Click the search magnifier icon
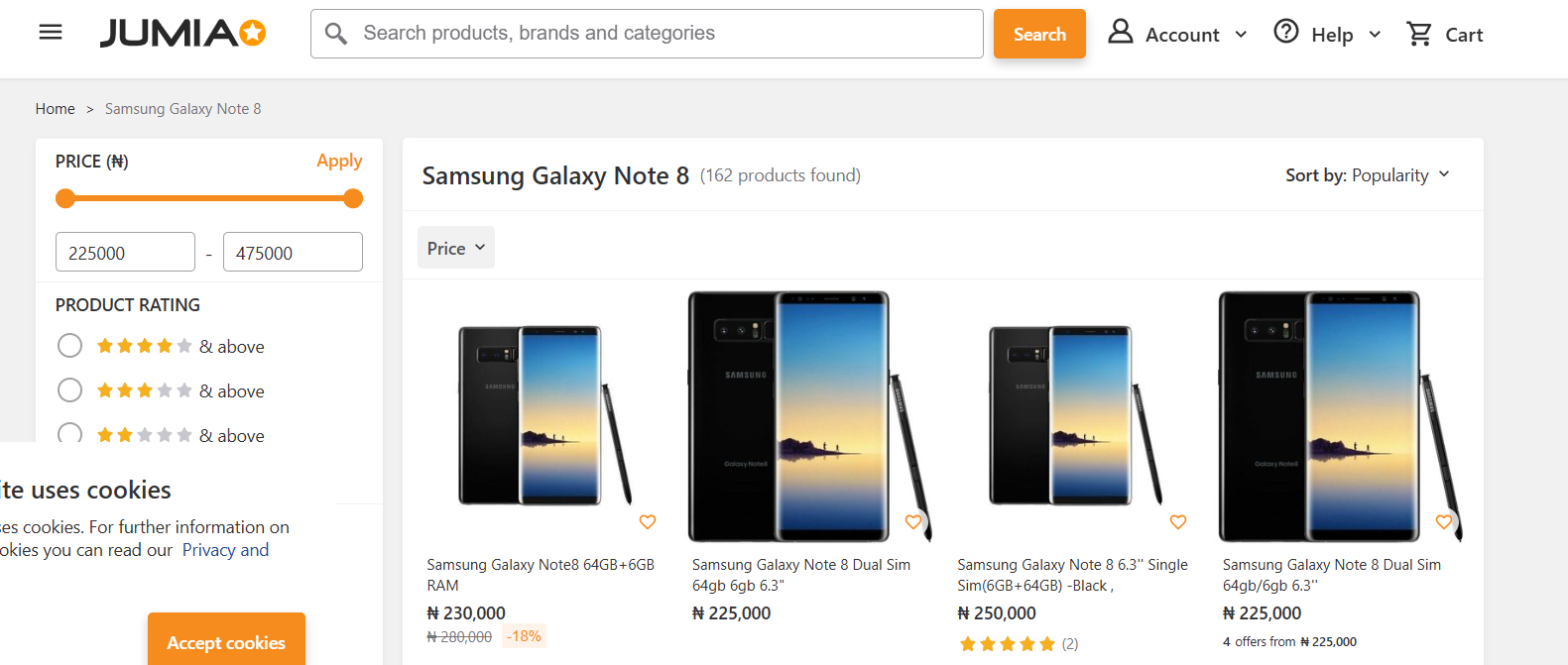 336,34
